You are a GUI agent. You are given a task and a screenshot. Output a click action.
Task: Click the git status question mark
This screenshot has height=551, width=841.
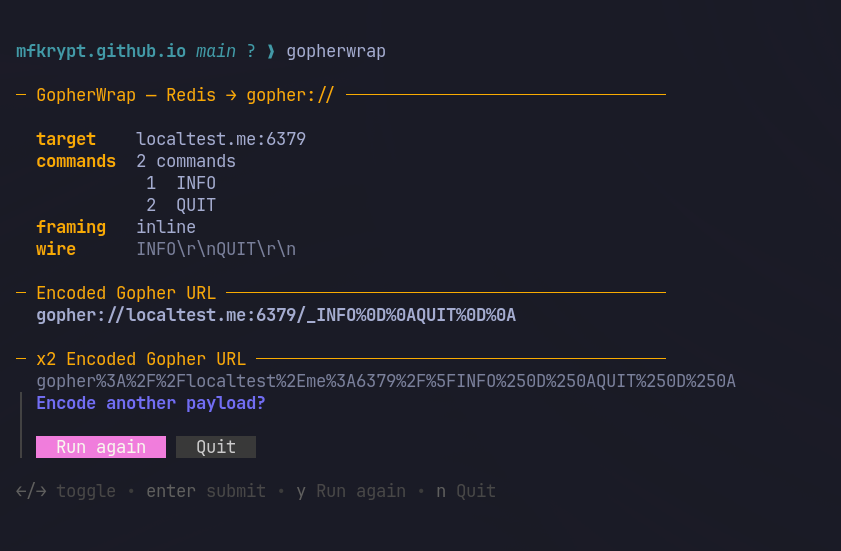click(251, 52)
